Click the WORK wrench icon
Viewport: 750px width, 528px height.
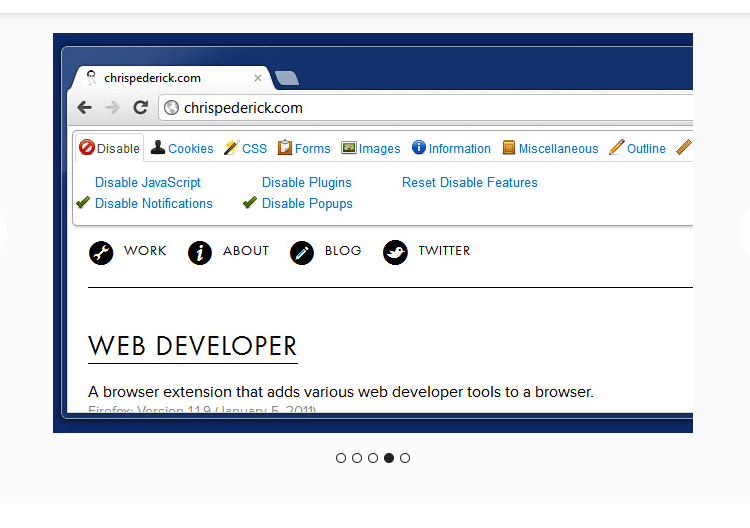(101, 253)
